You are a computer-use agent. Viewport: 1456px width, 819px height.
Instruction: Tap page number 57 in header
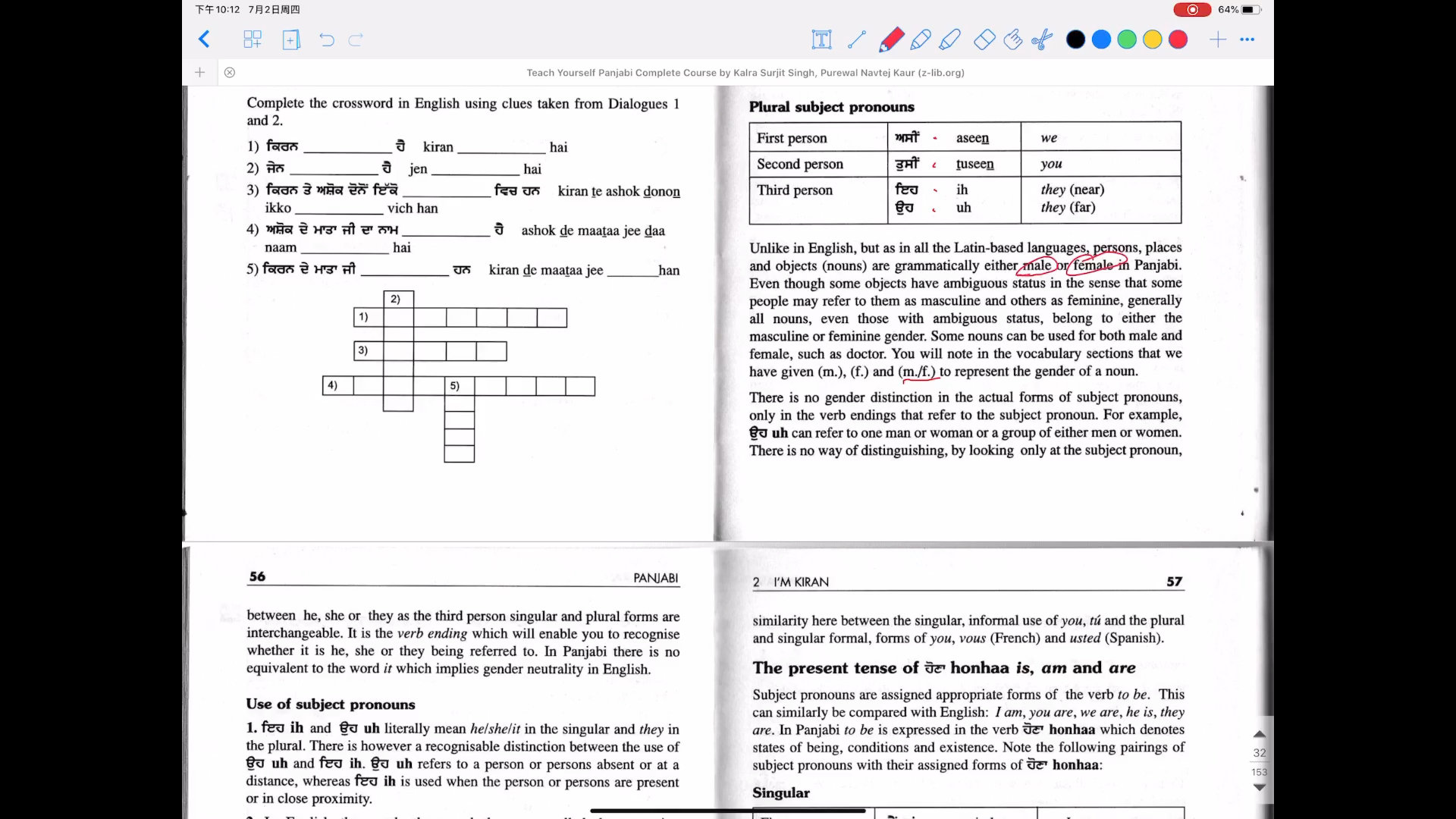click(1175, 582)
